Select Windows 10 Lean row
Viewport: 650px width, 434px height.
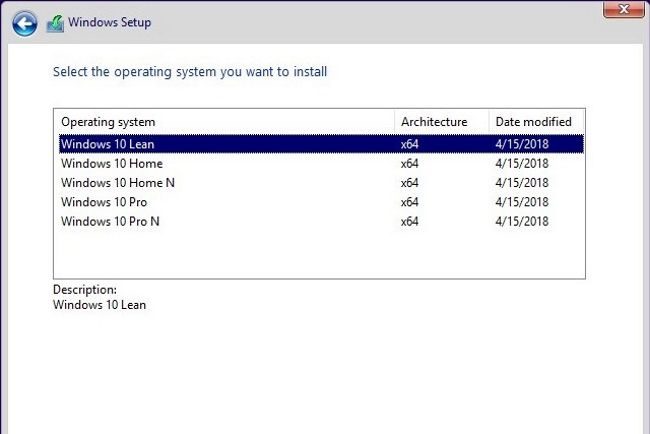tap(321, 144)
